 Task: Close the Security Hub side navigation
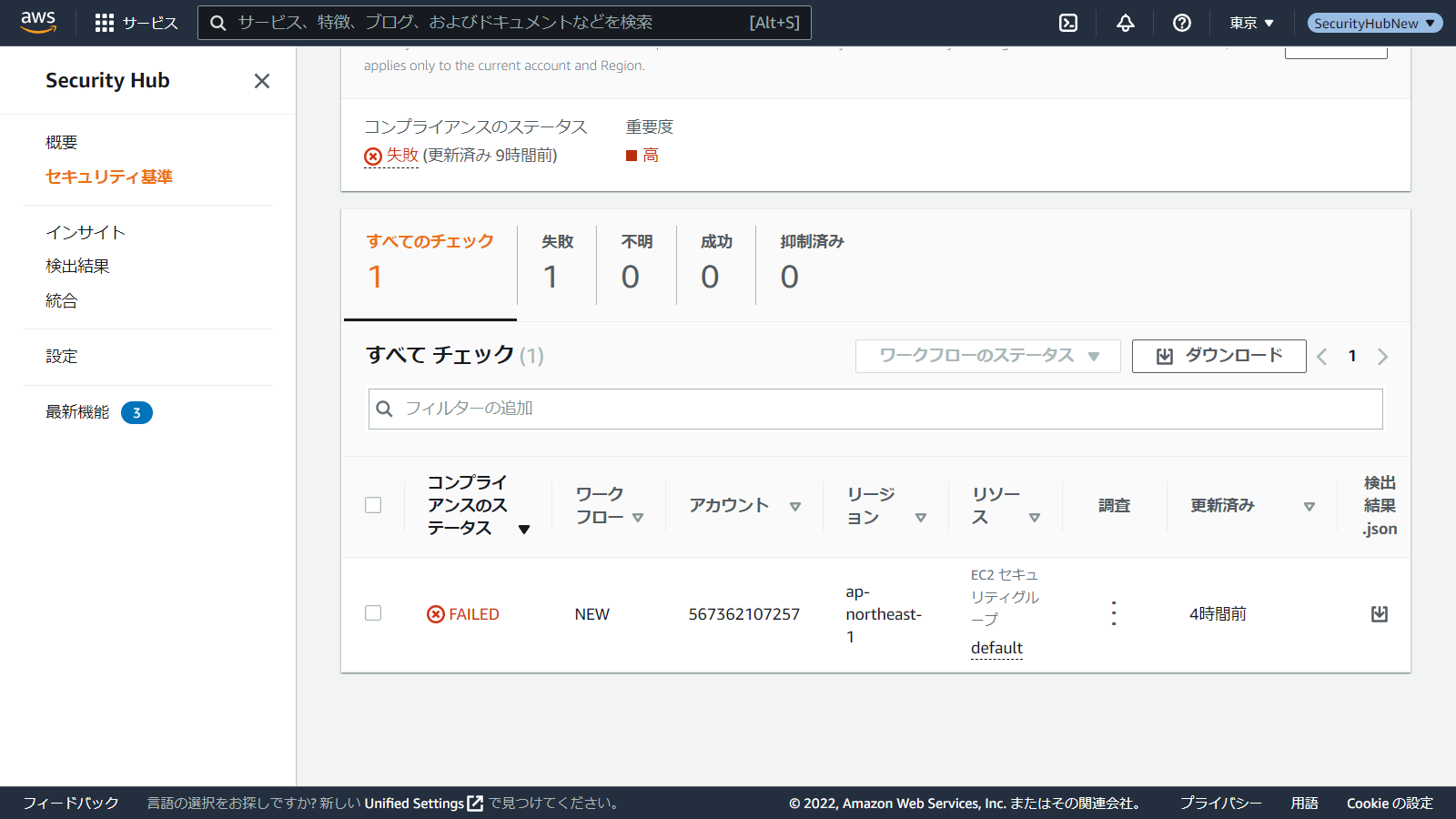point(262,81)
